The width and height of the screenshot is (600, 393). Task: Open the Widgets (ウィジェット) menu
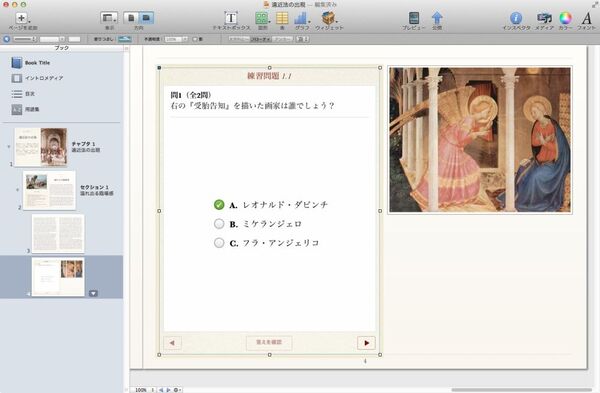tap(328, 18)
